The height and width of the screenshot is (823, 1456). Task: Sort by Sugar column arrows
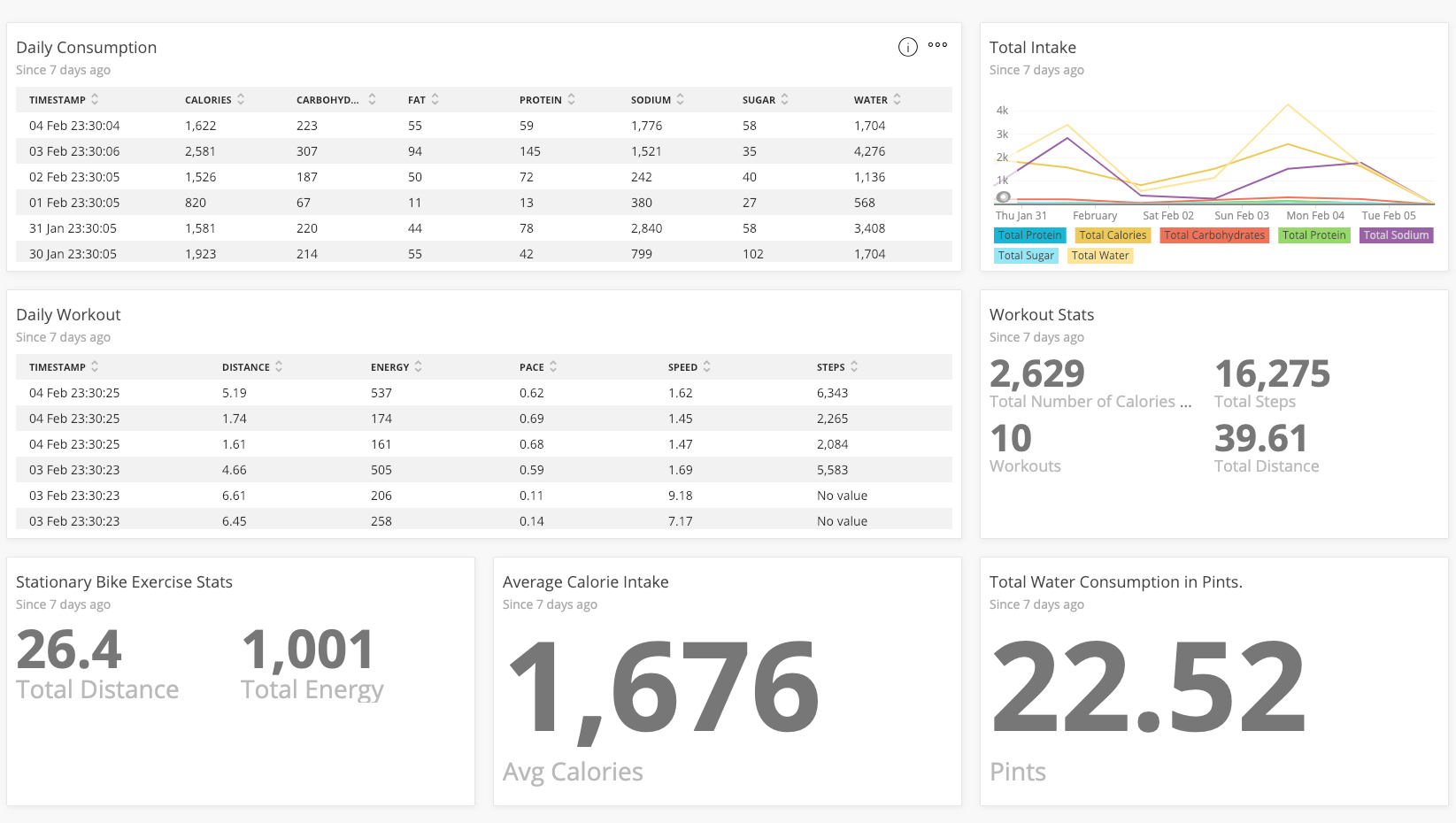[x=784, y=99]
